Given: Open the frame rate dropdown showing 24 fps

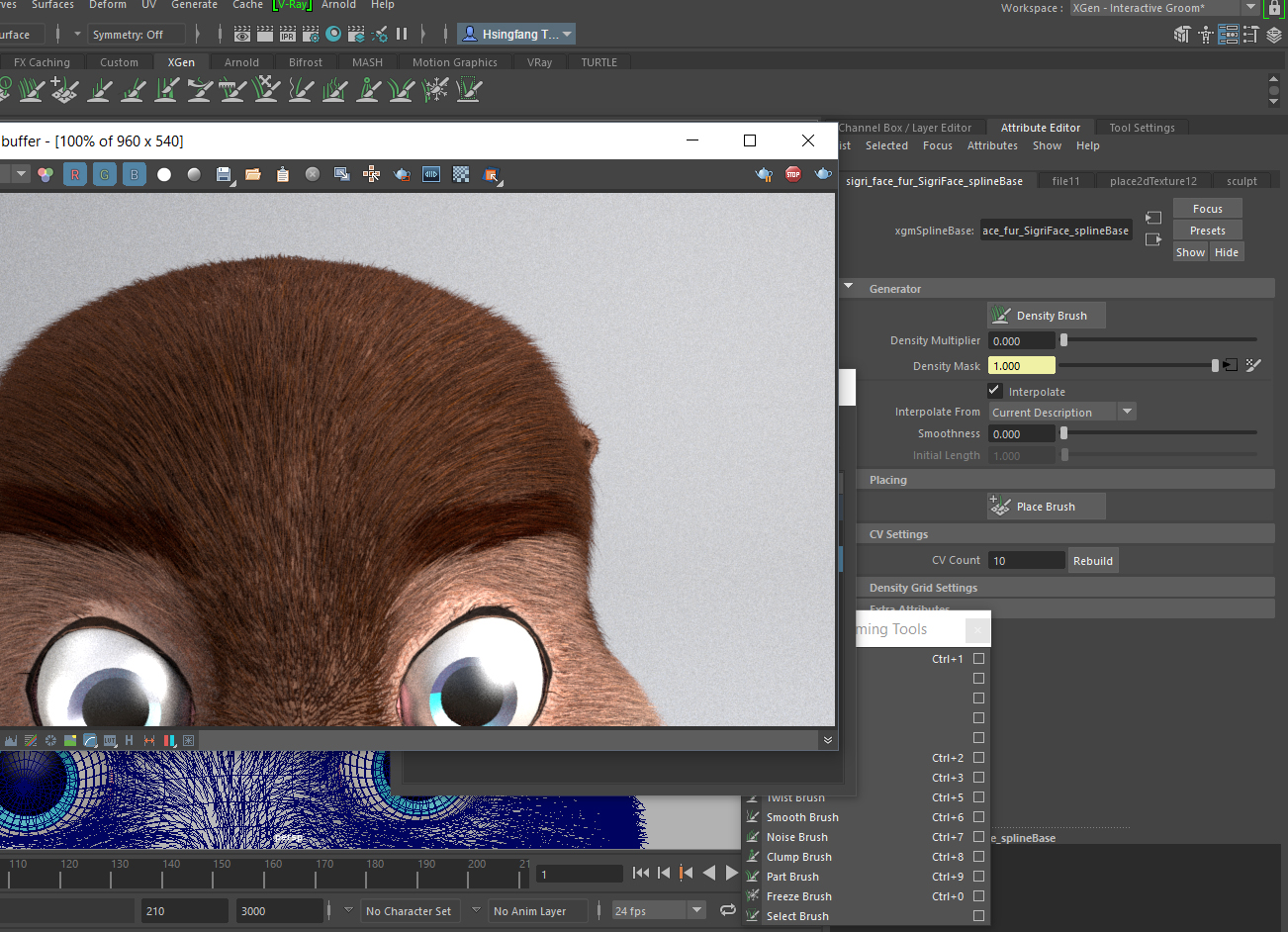Looking at the screenshot, I should pos(695,910).
